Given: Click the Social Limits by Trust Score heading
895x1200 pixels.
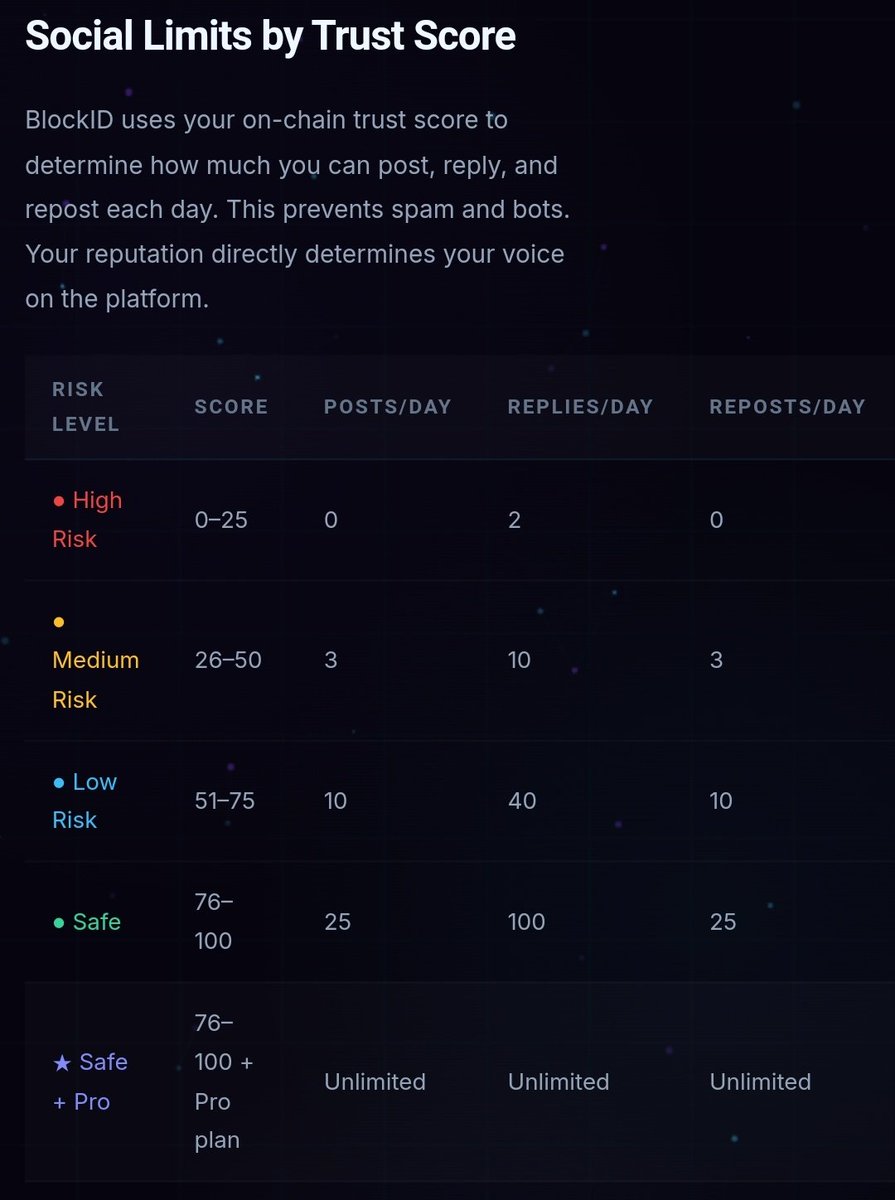Looking at the screenshot, I should click(x=270, y=36).
